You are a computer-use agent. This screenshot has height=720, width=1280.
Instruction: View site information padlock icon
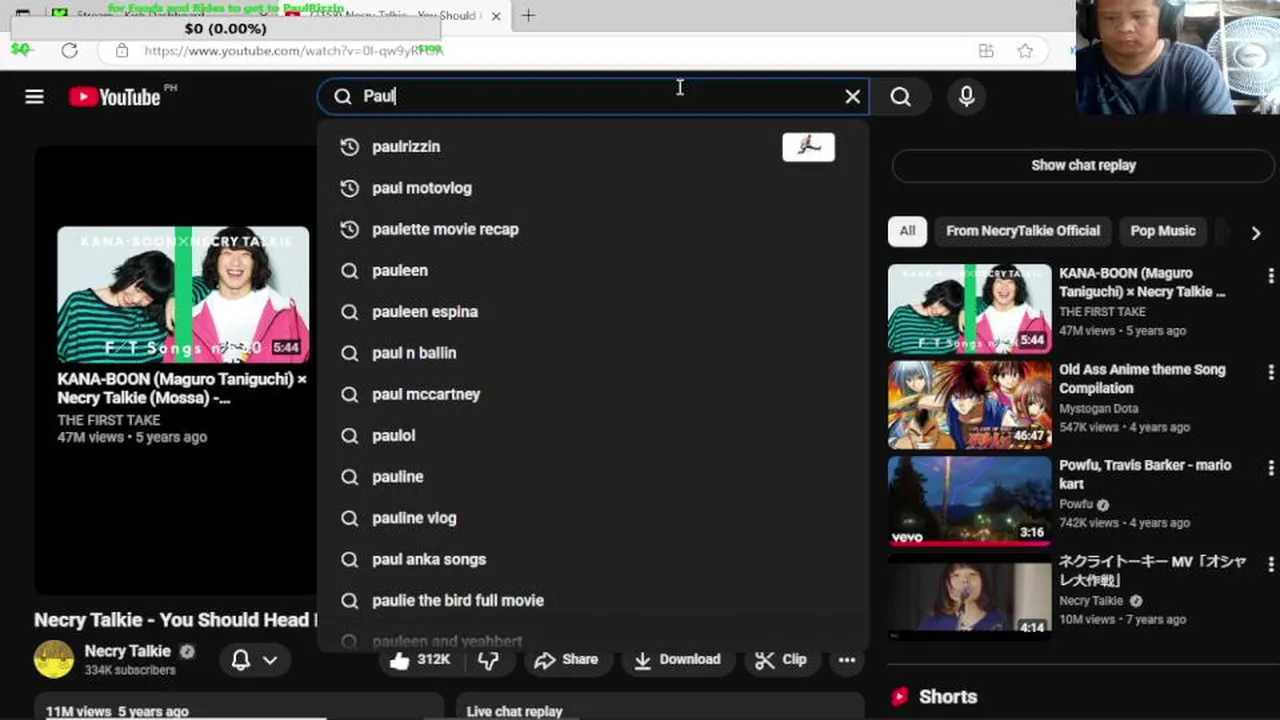pyautogui.click(x=121, y=50)
